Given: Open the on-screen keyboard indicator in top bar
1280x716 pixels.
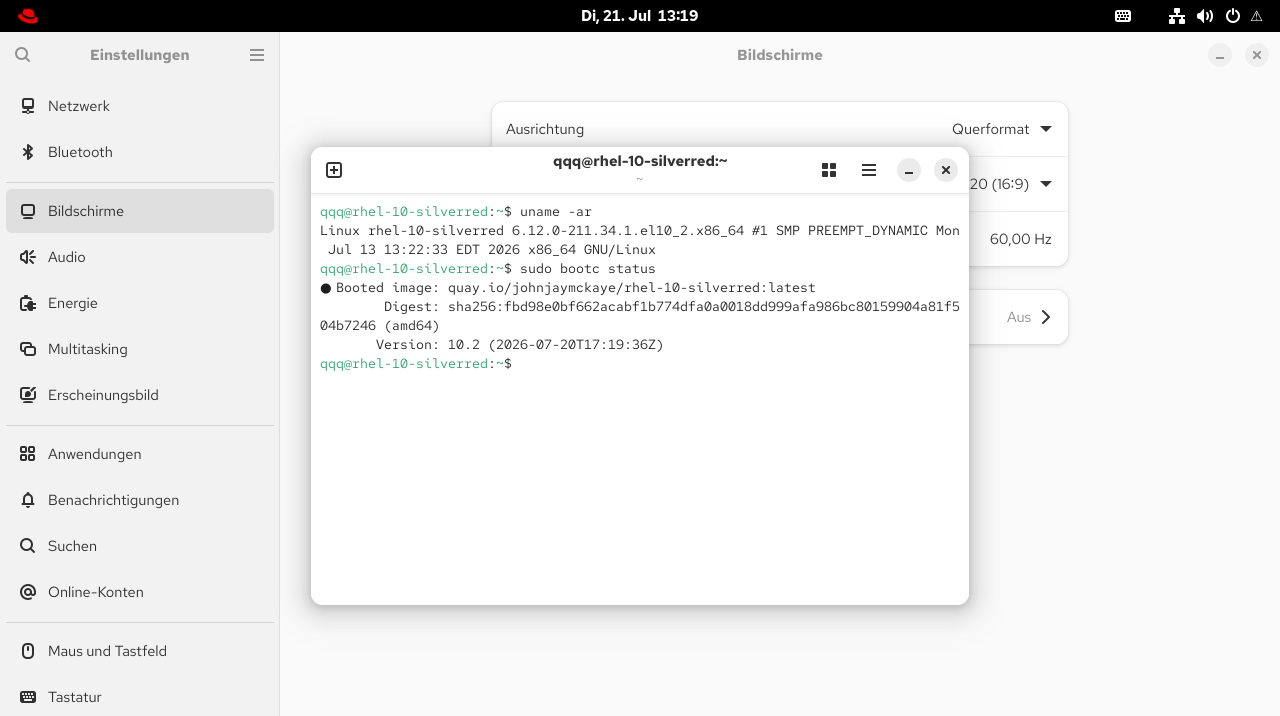Looking at the screenshot, I should click(1123, 16).
